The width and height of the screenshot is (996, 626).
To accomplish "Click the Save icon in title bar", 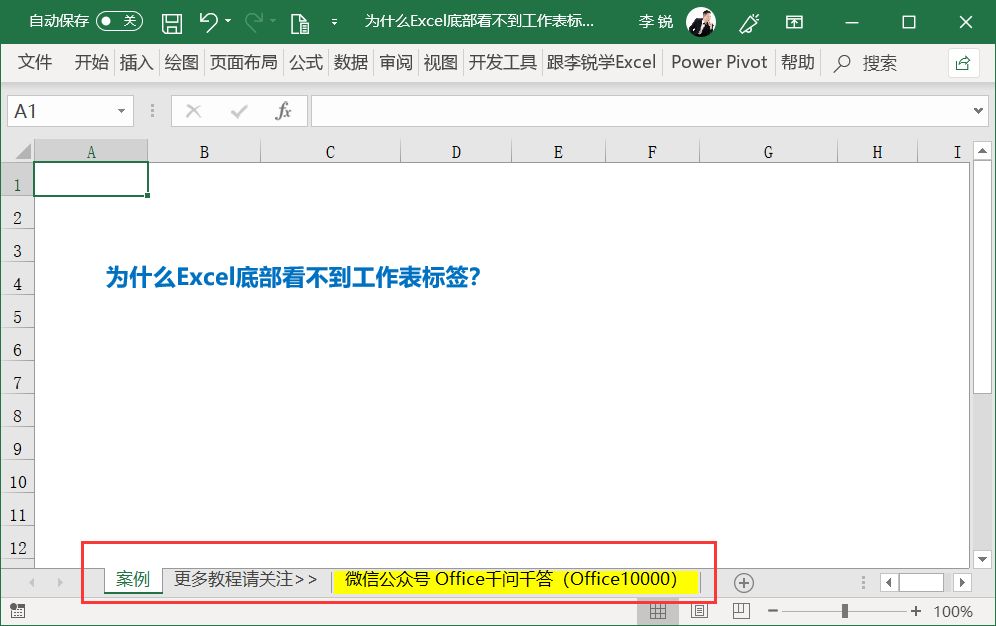I will (172, 22).
